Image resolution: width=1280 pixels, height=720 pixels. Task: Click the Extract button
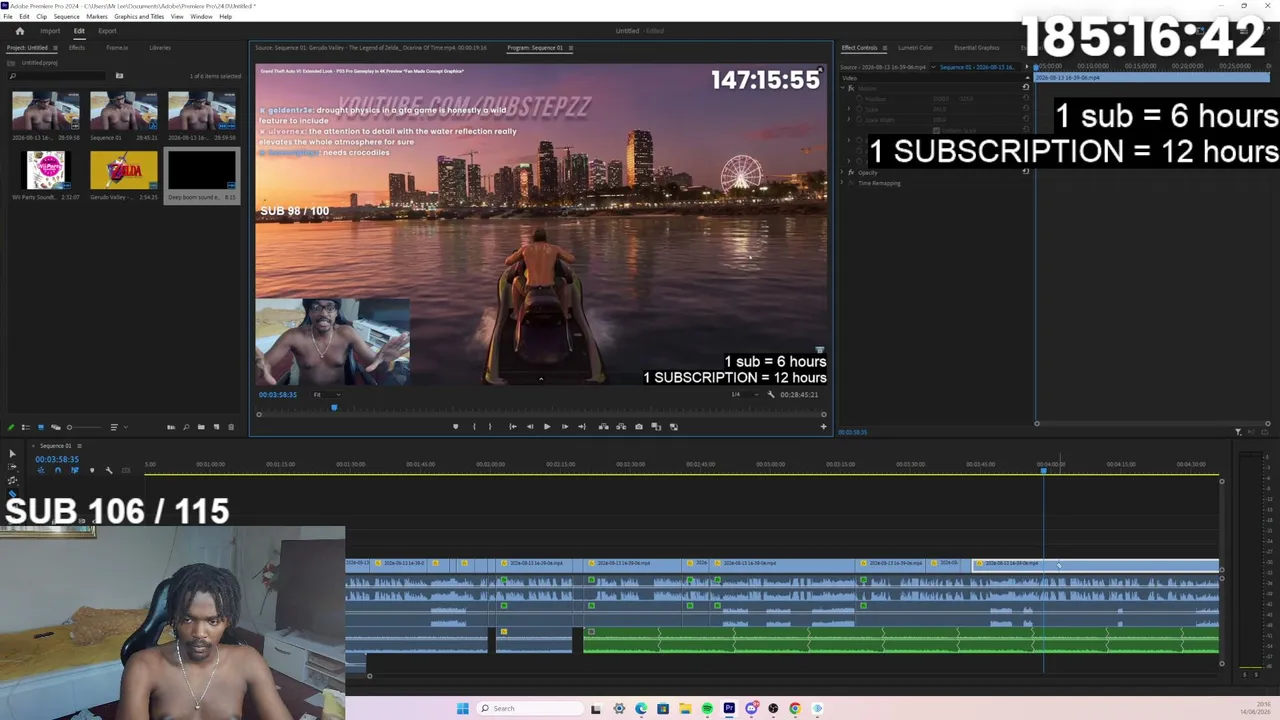pos(621,427)
